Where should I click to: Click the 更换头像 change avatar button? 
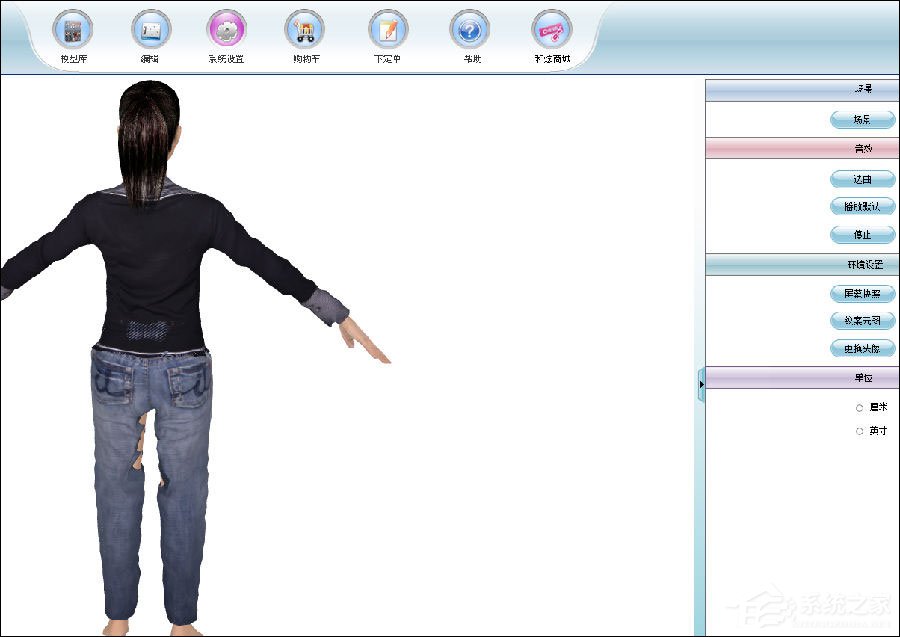coord(863,348)
